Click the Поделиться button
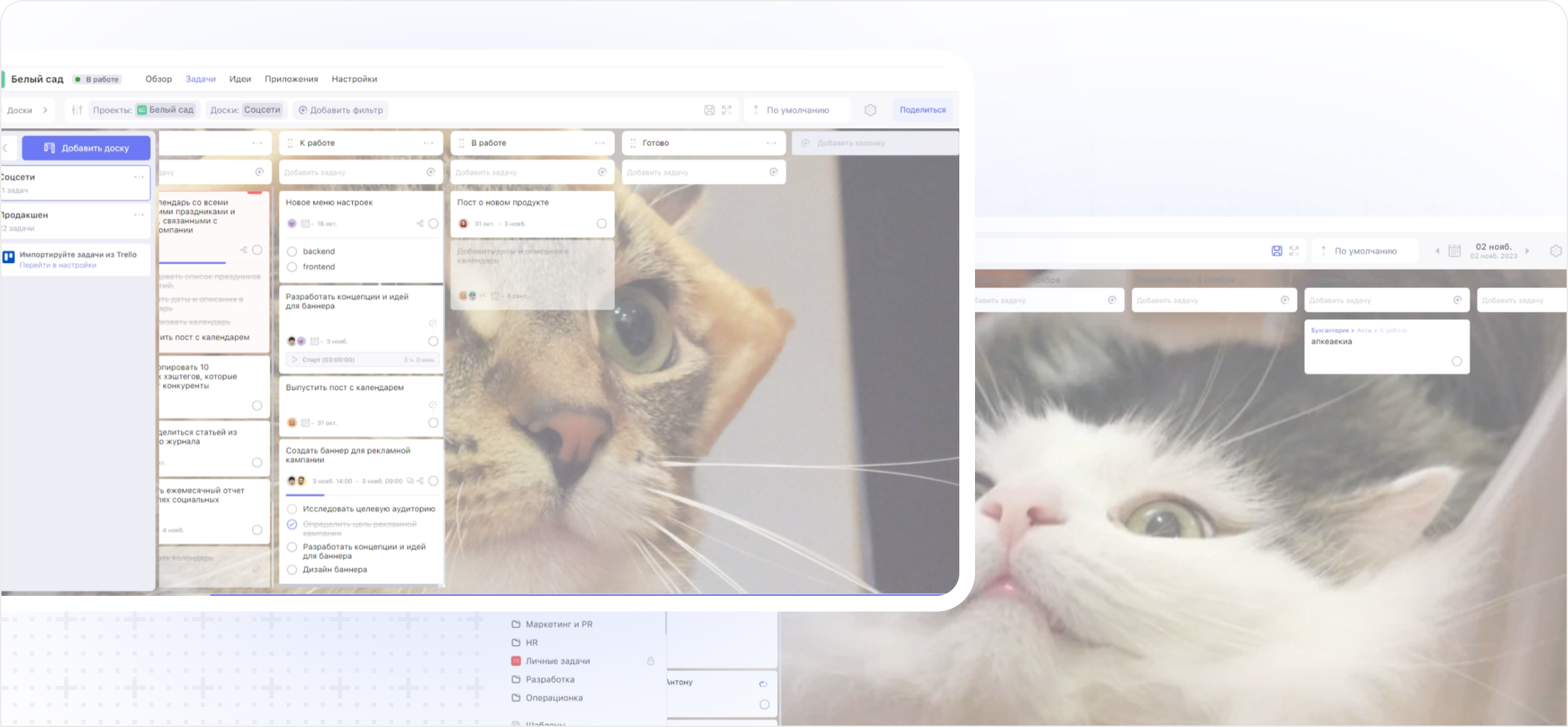Screen dimensions: 1568x727 922,110
